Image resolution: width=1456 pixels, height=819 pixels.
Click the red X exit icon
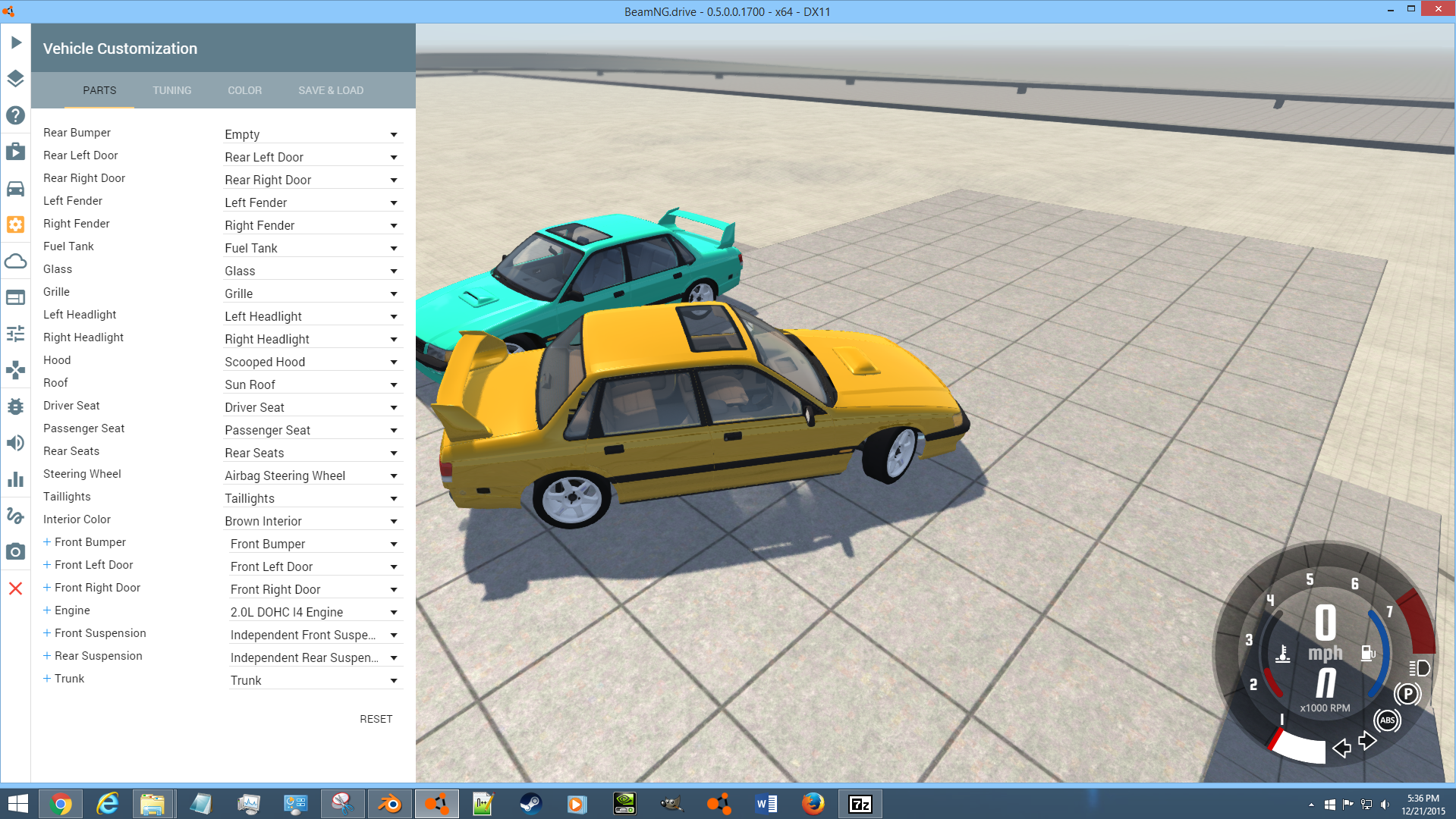pyautogui.click(x=16, y=588)
